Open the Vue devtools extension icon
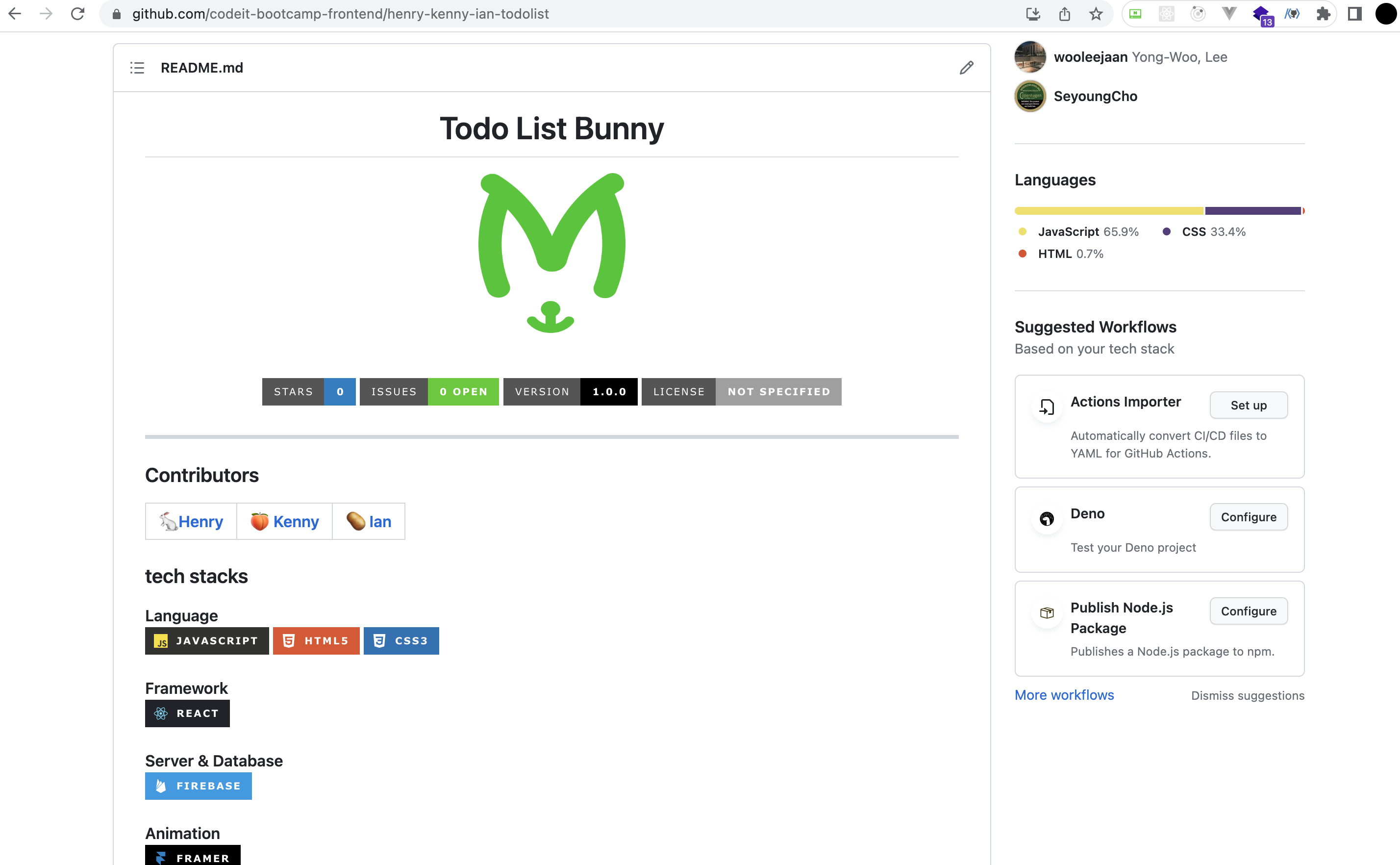The height and width of the screenshot is (865, 1400). (x=1229, y=14)
